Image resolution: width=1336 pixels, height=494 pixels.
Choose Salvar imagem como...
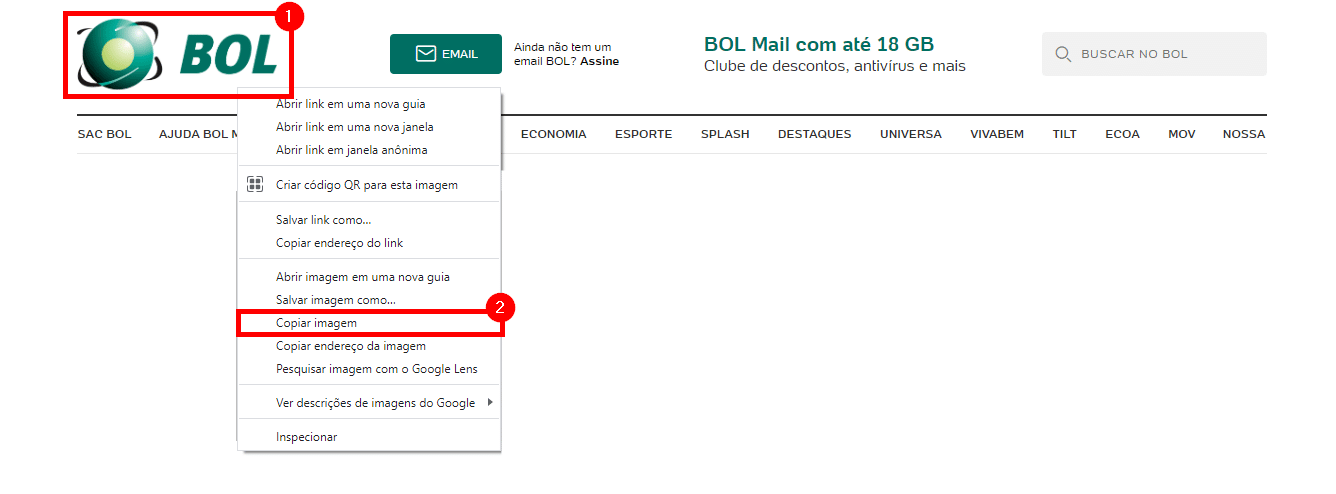pyautogui.click(x=369, y=300)
